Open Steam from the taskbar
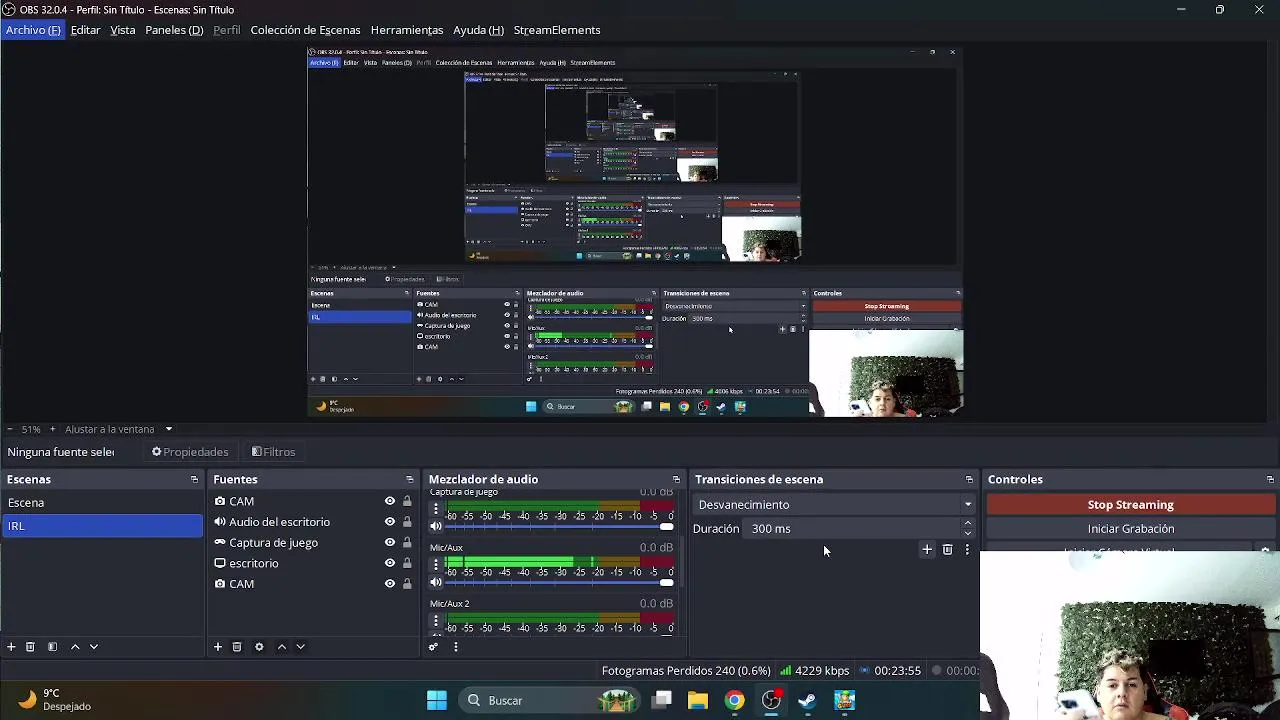The height and width of the screenshot is (720, 1280). click(x=807, y=700)
